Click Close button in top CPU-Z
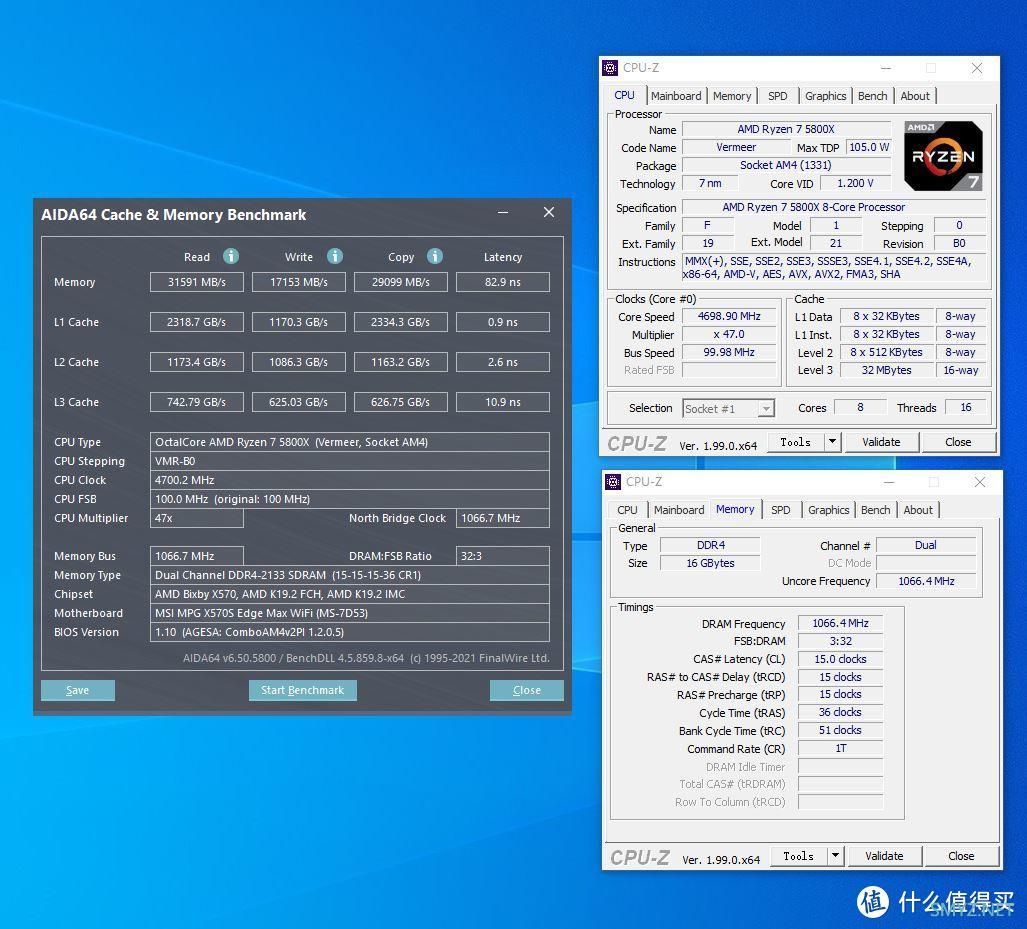The height and width of the screenshot is (929, 1027). (958, 442)
